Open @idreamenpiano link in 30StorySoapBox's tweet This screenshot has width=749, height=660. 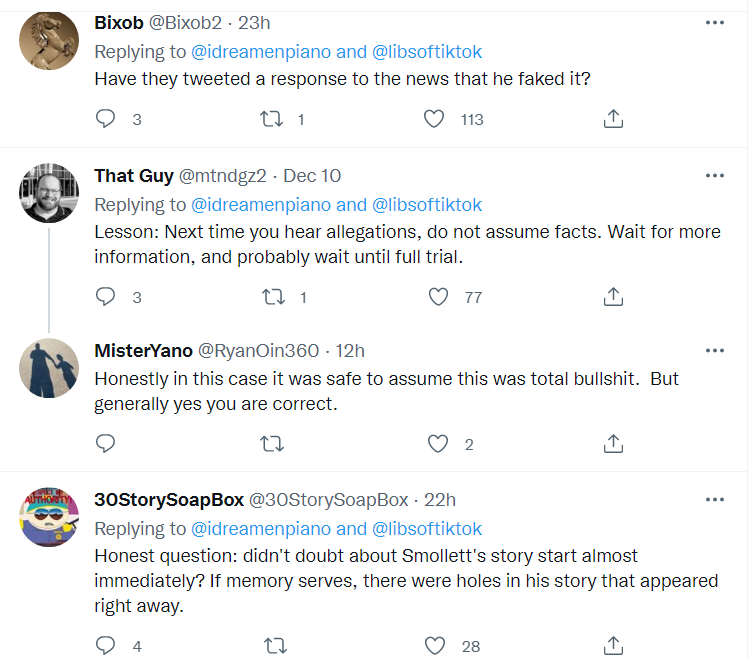click(263, 528)
